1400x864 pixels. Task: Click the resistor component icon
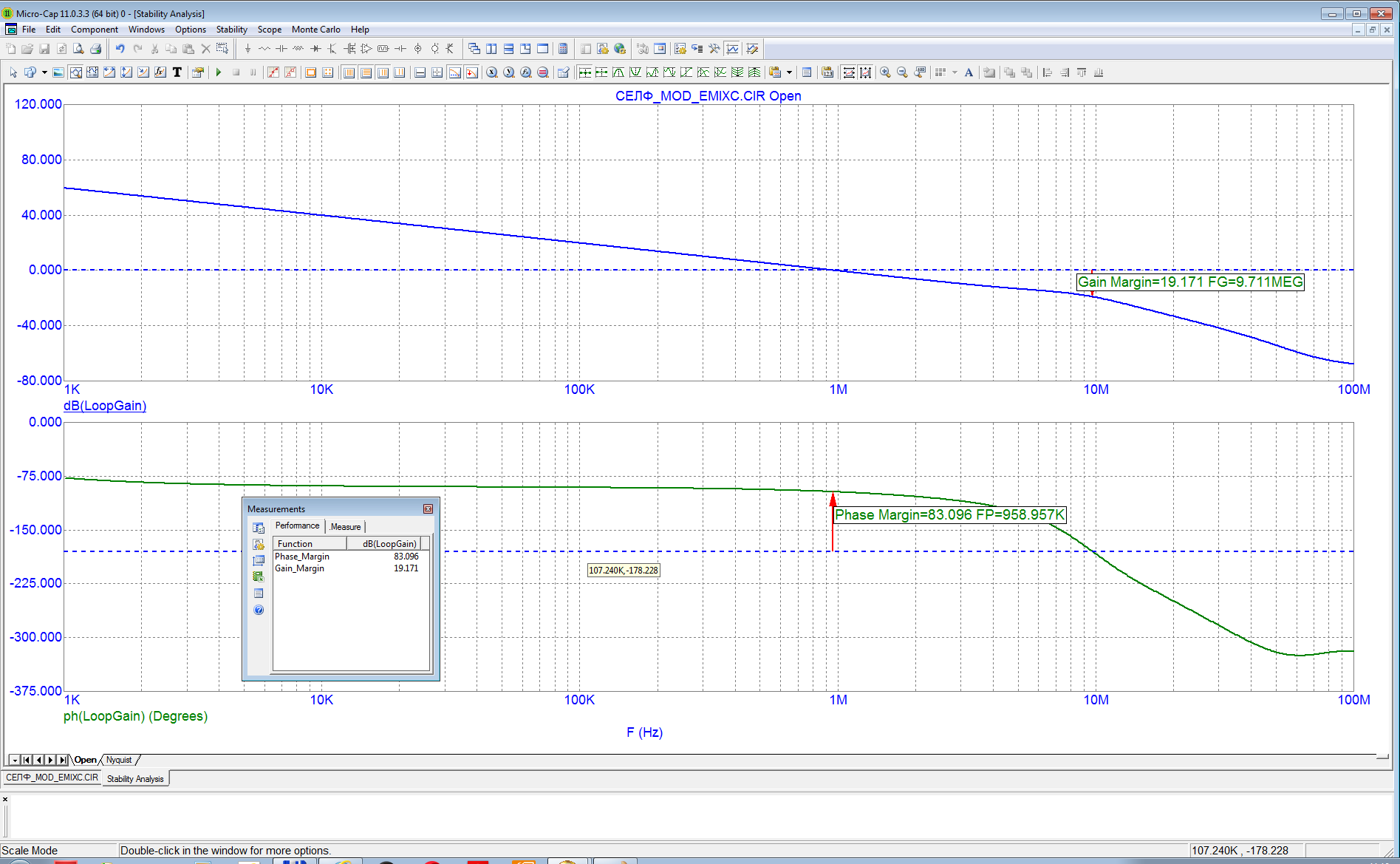(x=264, y=49)
